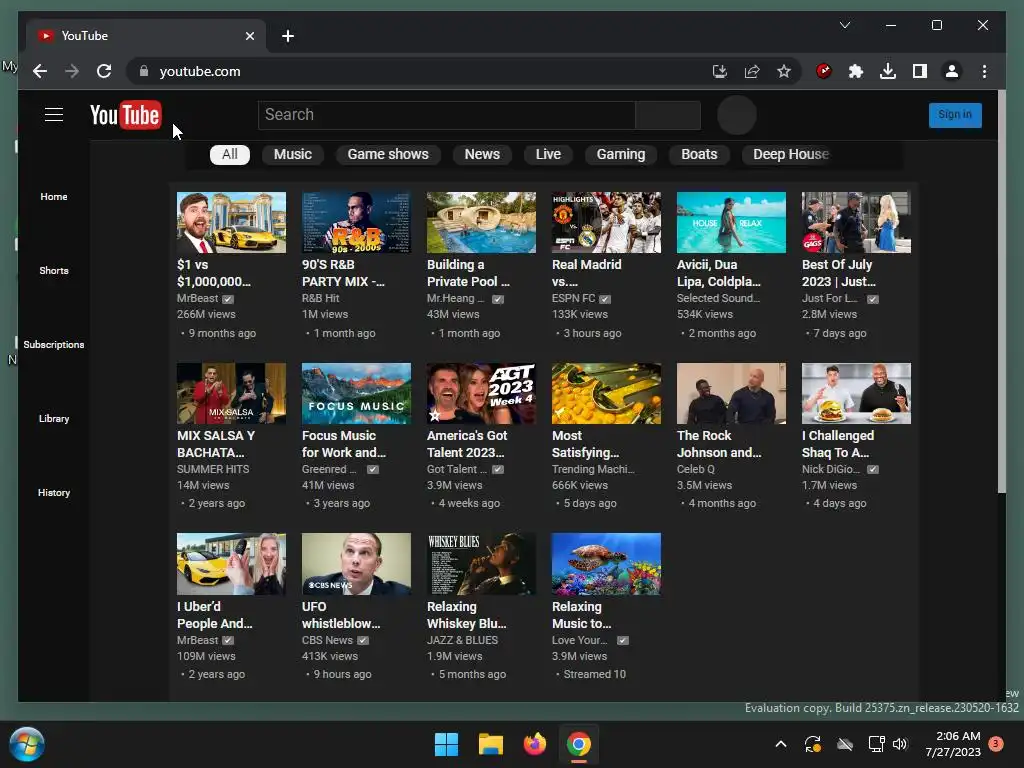Open the $1 vs $1,000,000 video thumbnail
This screenshot has width=1024, height=768.
pyautogui.click(x=231, y=222)
